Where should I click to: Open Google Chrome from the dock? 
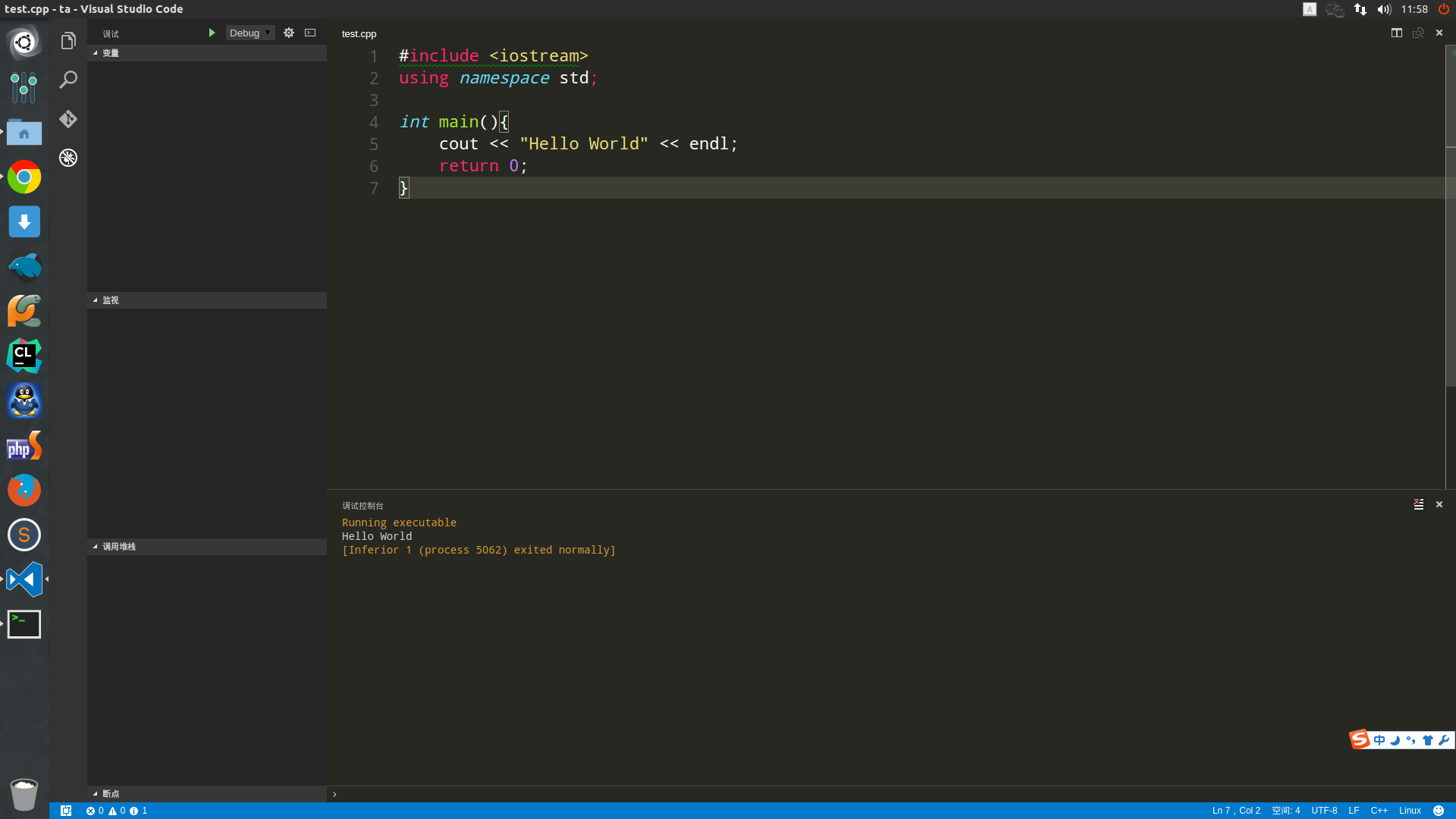tap(24, 177)
